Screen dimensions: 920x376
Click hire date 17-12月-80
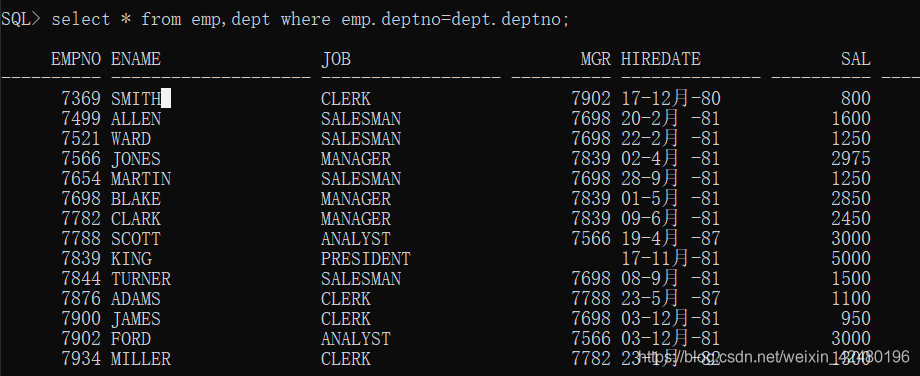(671, 99)
